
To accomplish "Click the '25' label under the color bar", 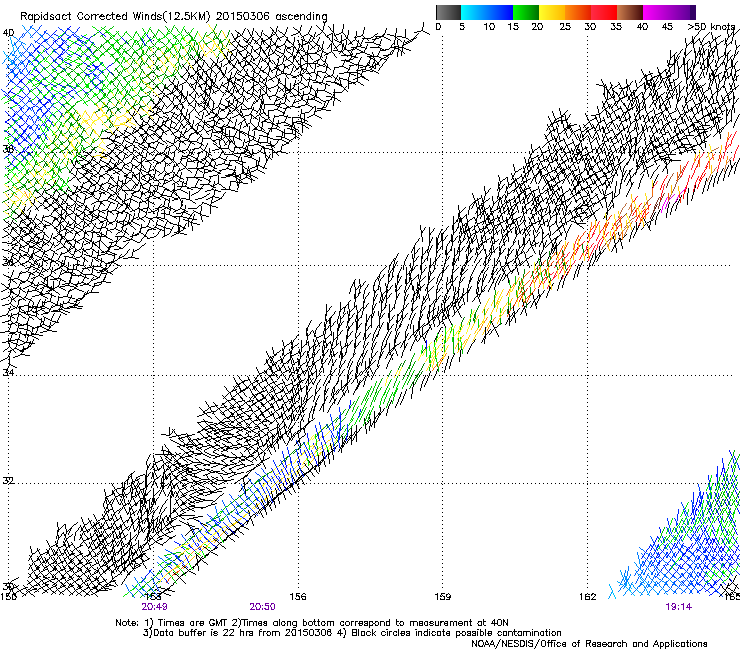I will pos(565,26).
